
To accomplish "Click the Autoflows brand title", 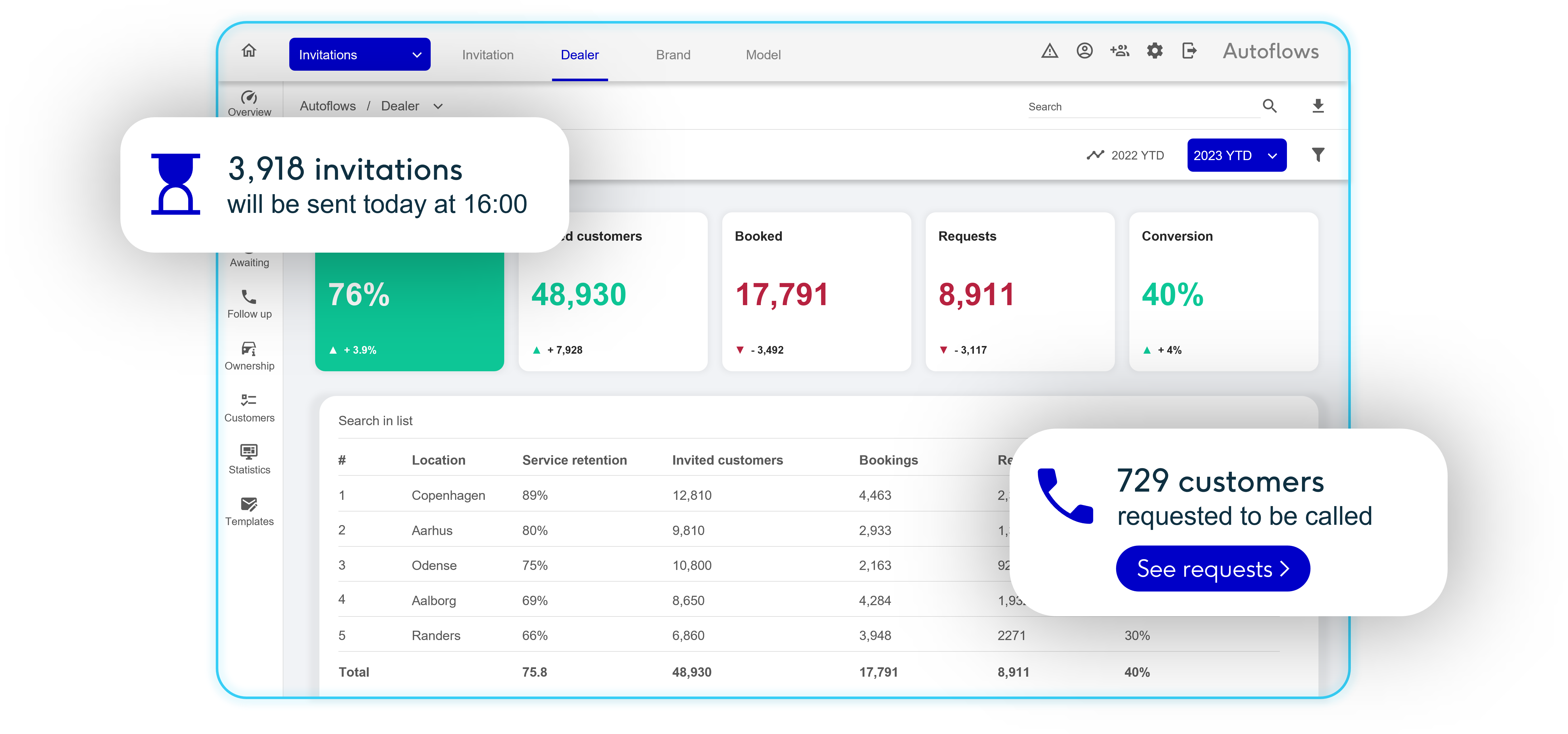I will (x=1270, y=51).
